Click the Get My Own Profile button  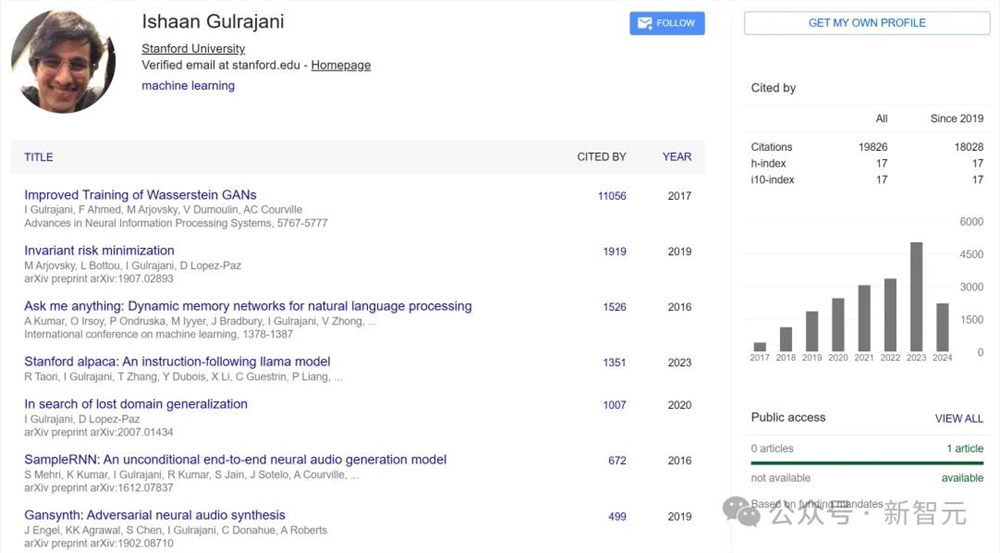(867, 23)
